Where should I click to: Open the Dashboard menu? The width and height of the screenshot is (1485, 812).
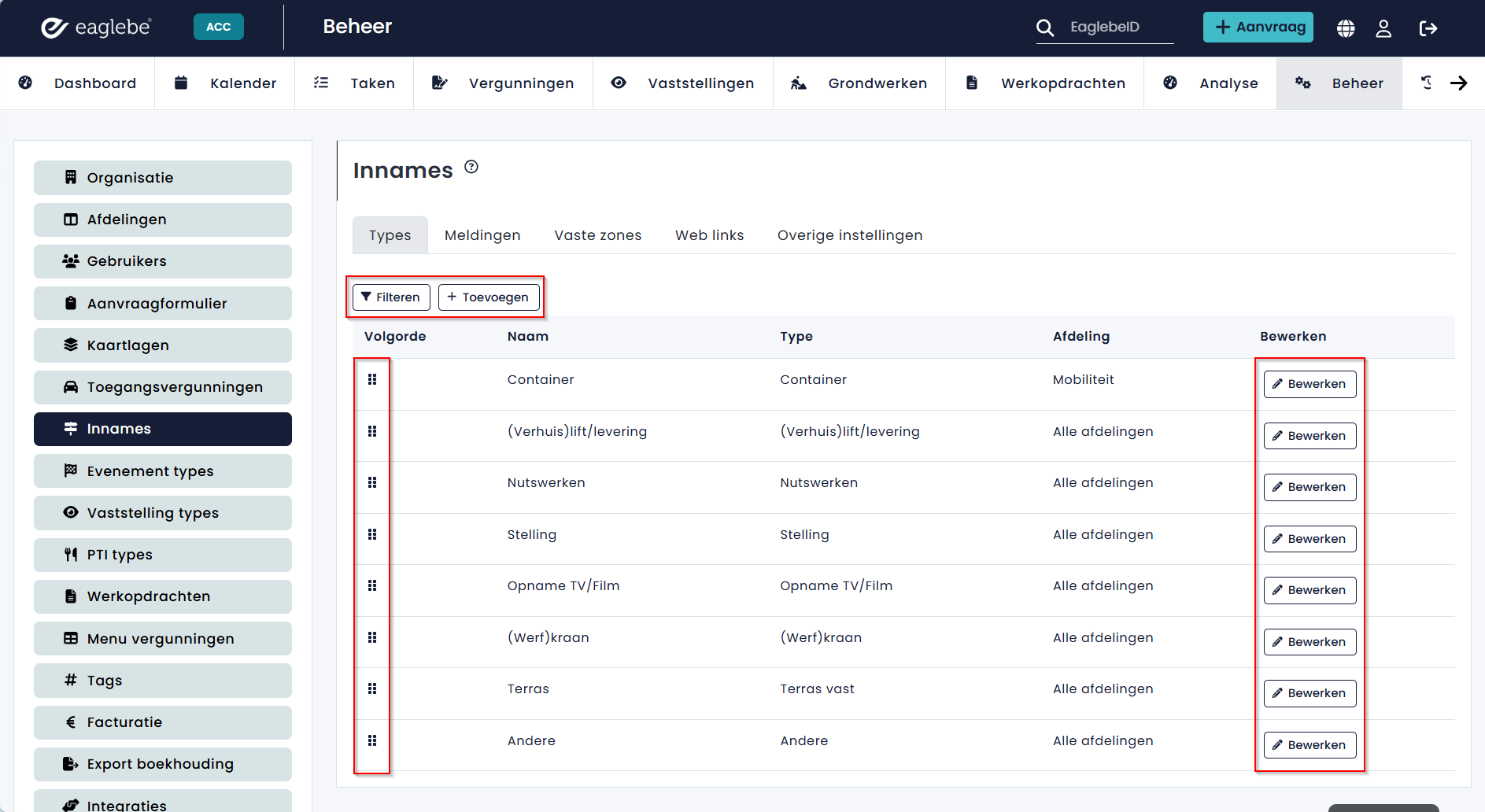77,83
